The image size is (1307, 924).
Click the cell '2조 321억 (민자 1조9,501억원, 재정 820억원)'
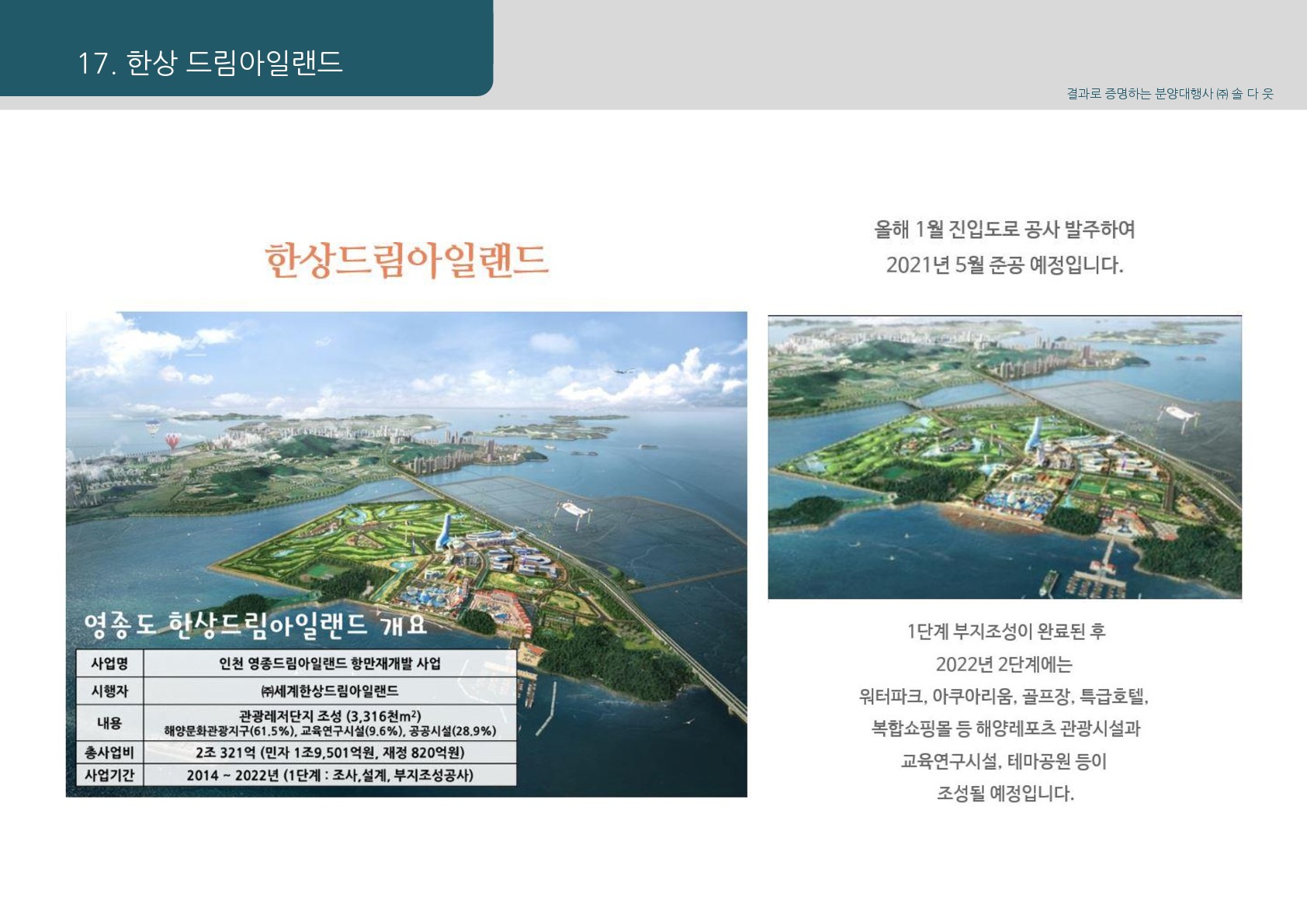(x=330, y=752)
